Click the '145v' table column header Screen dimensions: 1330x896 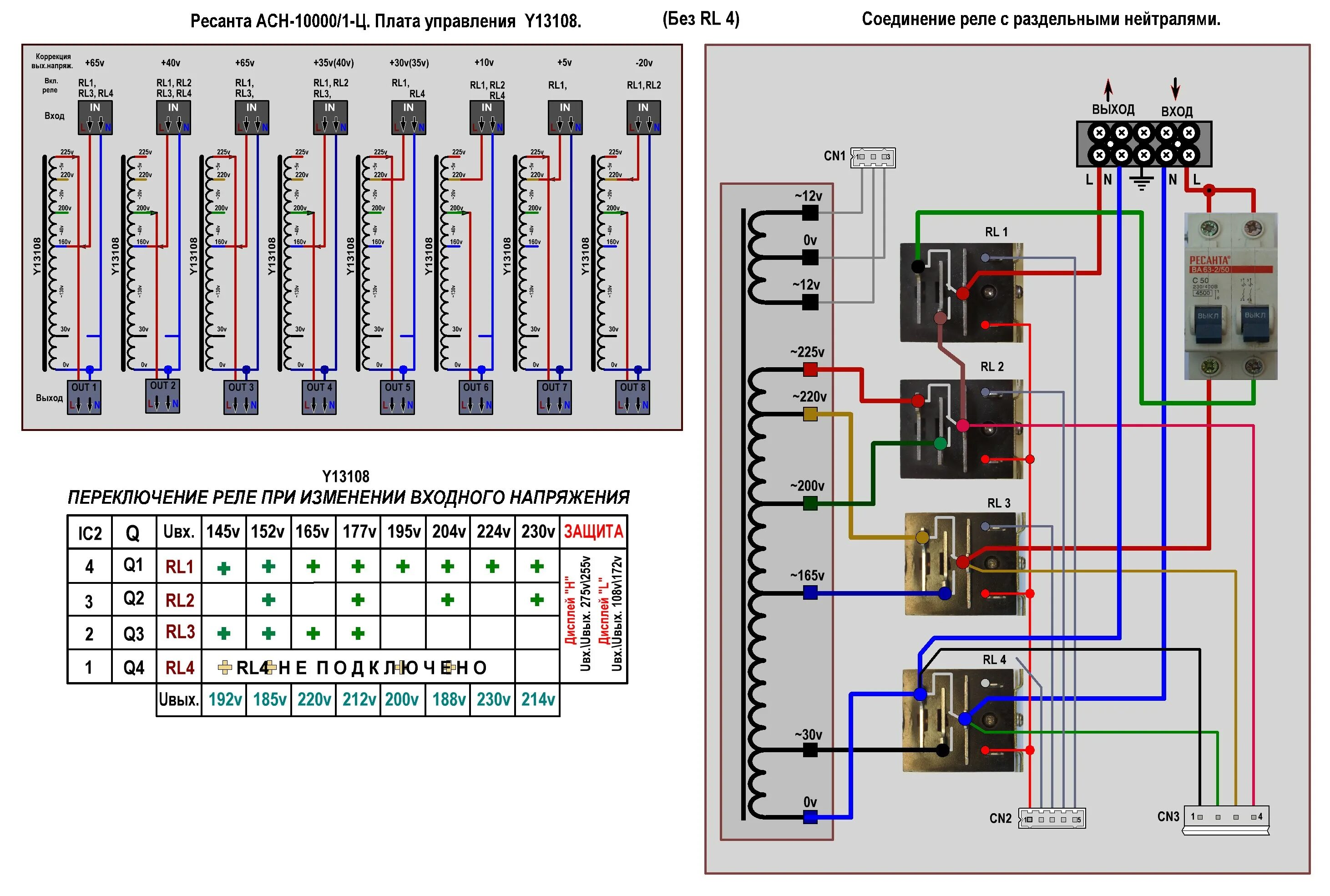pyautogui.click(x=223, y=532)
